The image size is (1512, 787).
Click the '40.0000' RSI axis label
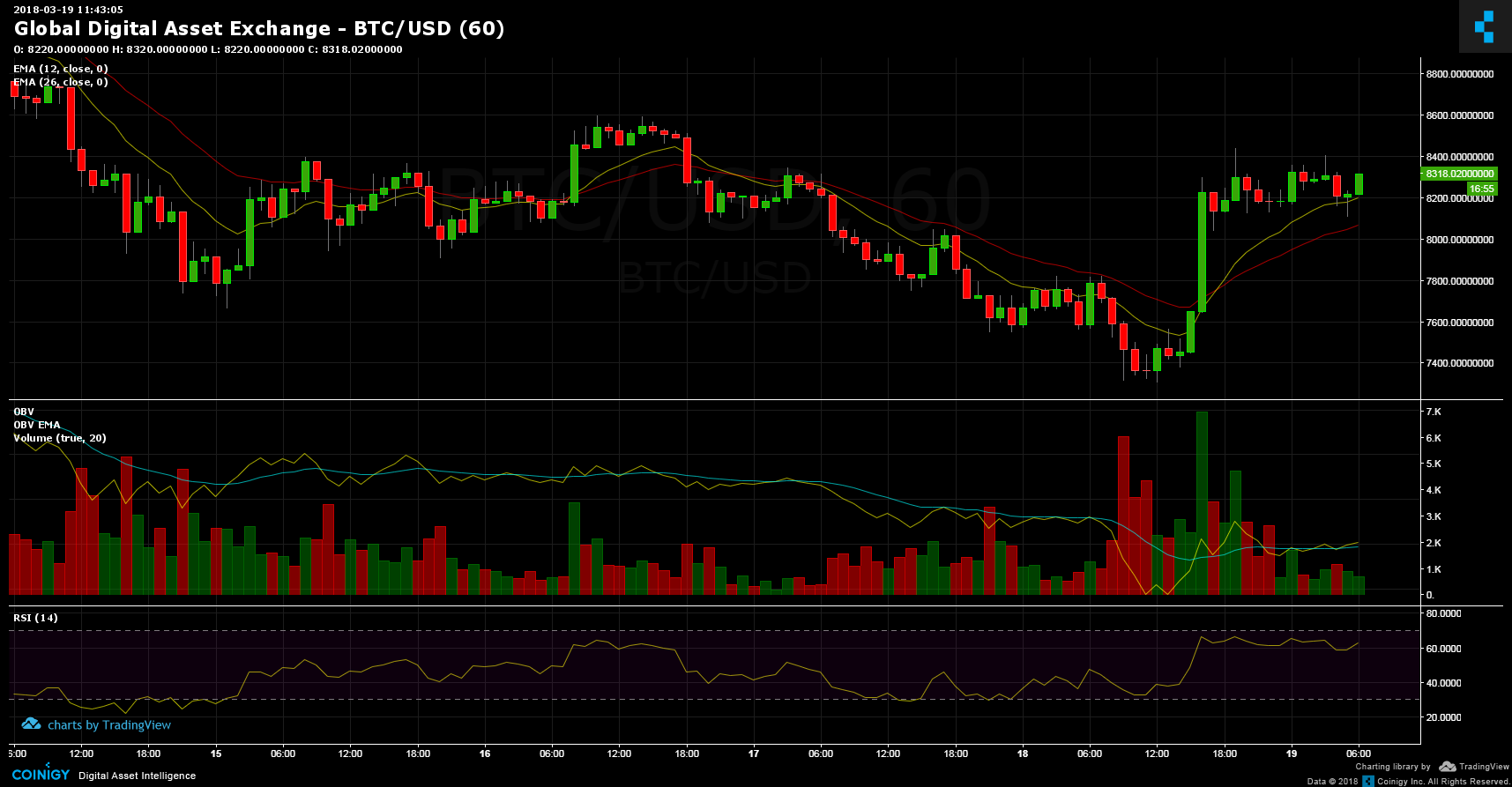pos(1443,683)
